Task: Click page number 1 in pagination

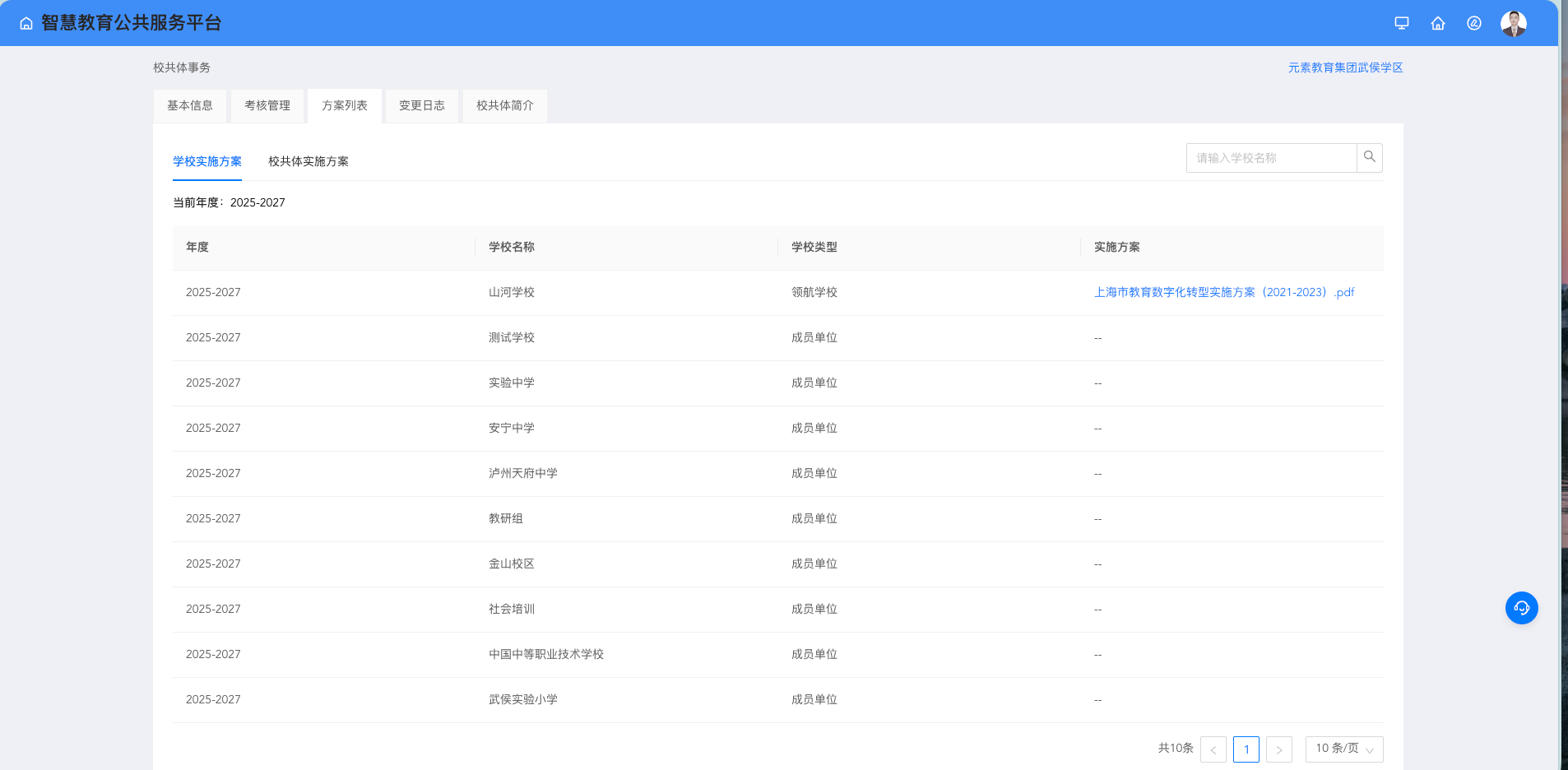Action: coord(1246,749)
